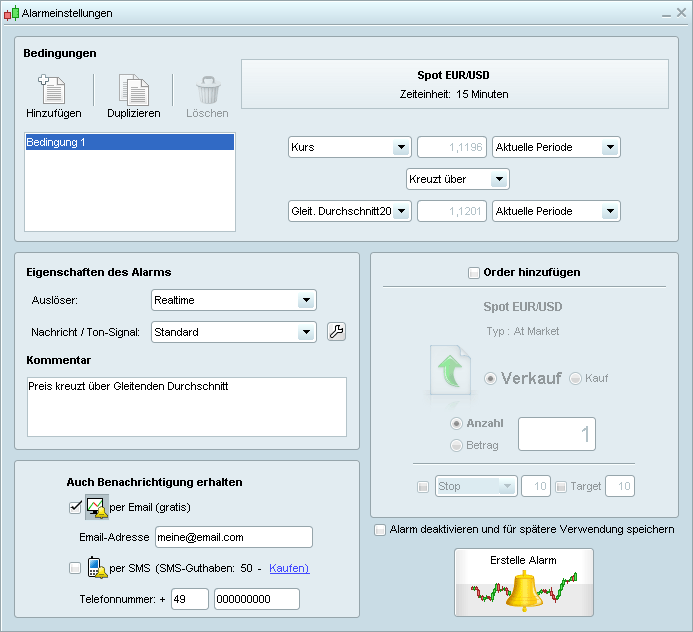The image size is (693, 632).
Task: Click the email alert monitor icon
Action: click(x=97, y=507)
